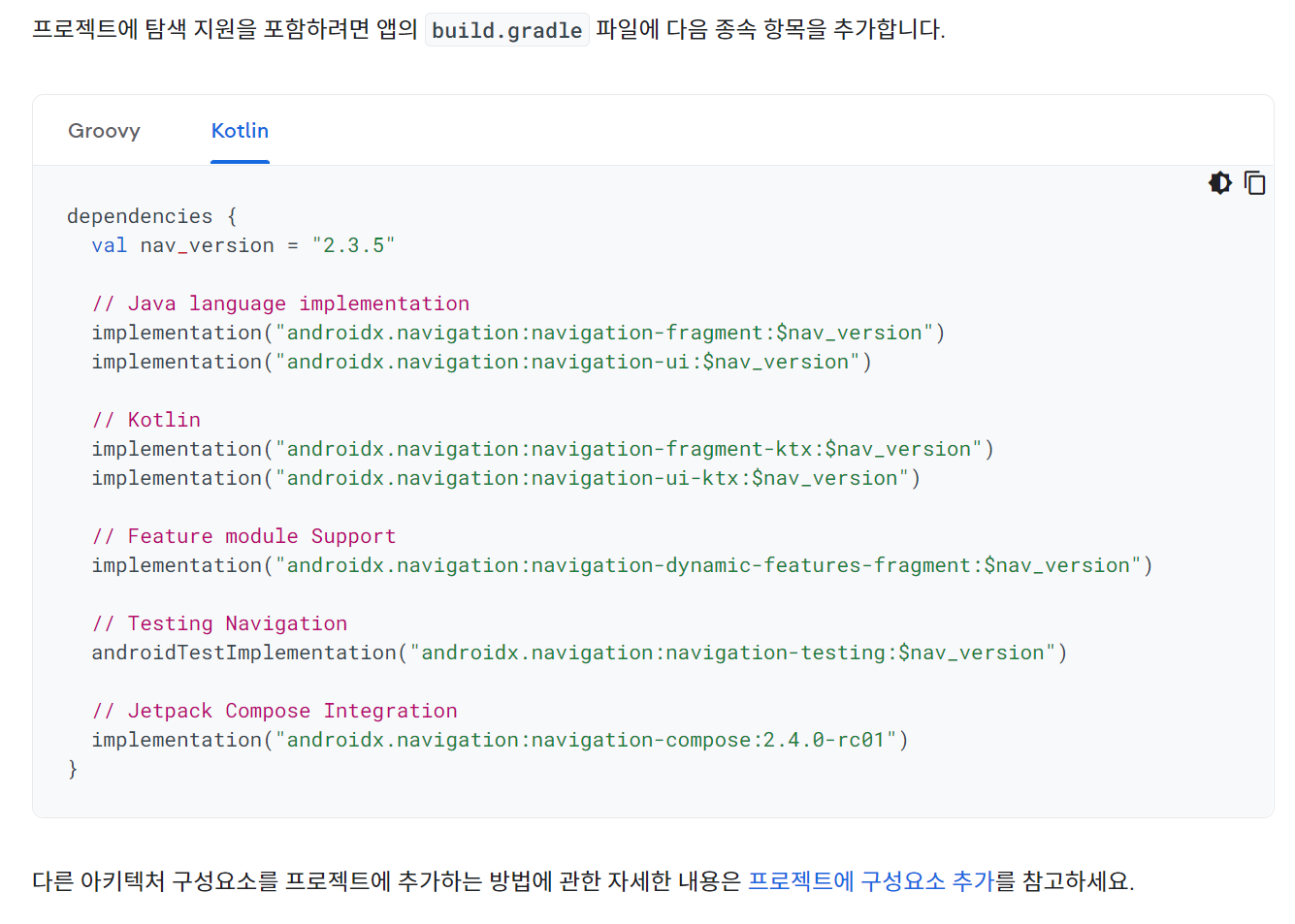Click the navigation-ui:$nav_version implementation line
Viewport: 1295px width, 924px height.
[482, 362]
